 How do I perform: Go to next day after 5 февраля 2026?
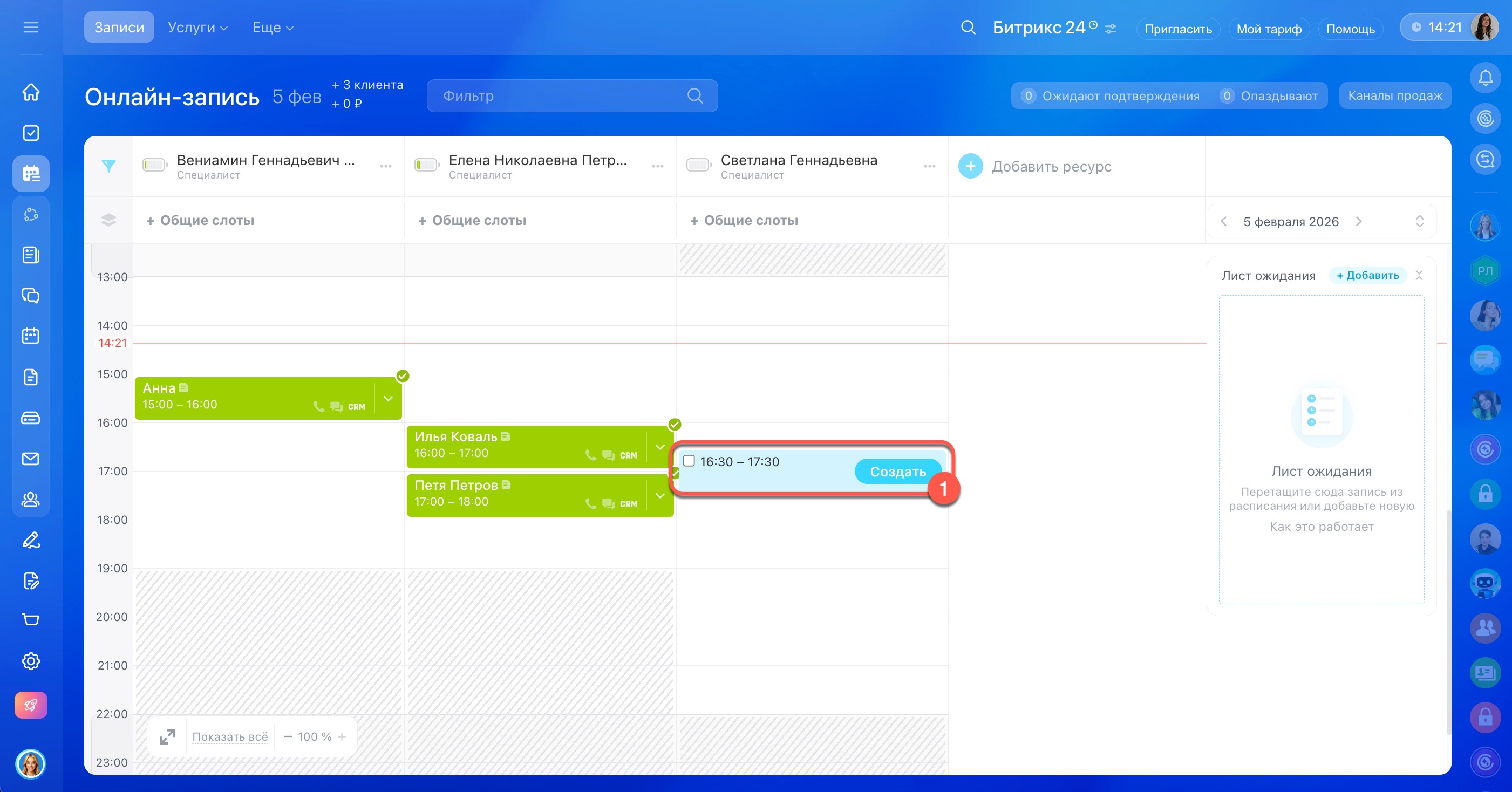coord(1359,221)
